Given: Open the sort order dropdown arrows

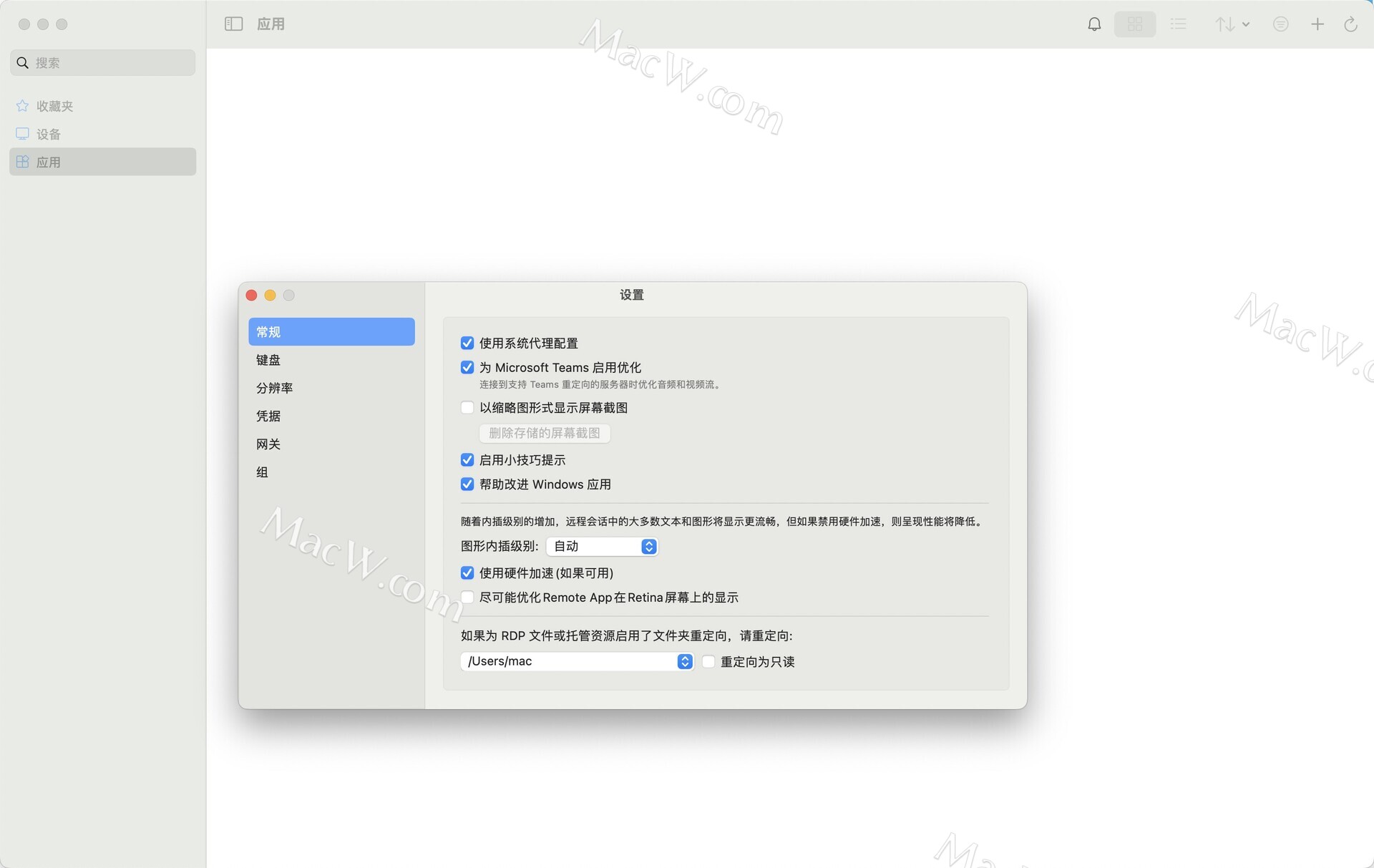Looking at the screenshot, I should 1232,24.
